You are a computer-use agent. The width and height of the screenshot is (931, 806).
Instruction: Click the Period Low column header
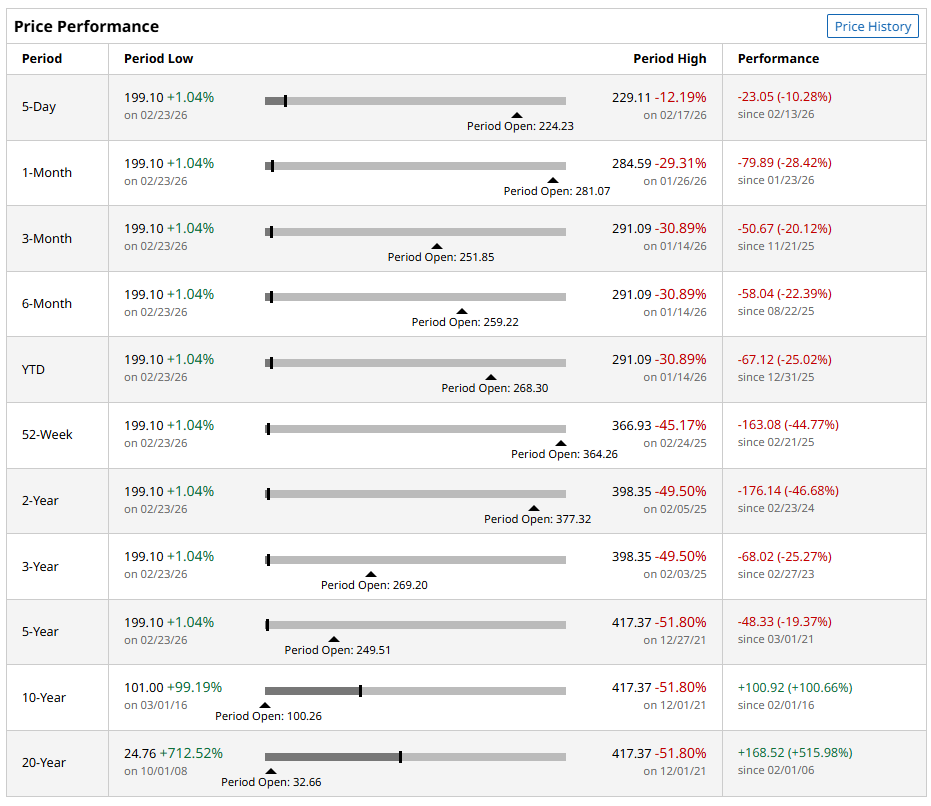click(158, 59)
